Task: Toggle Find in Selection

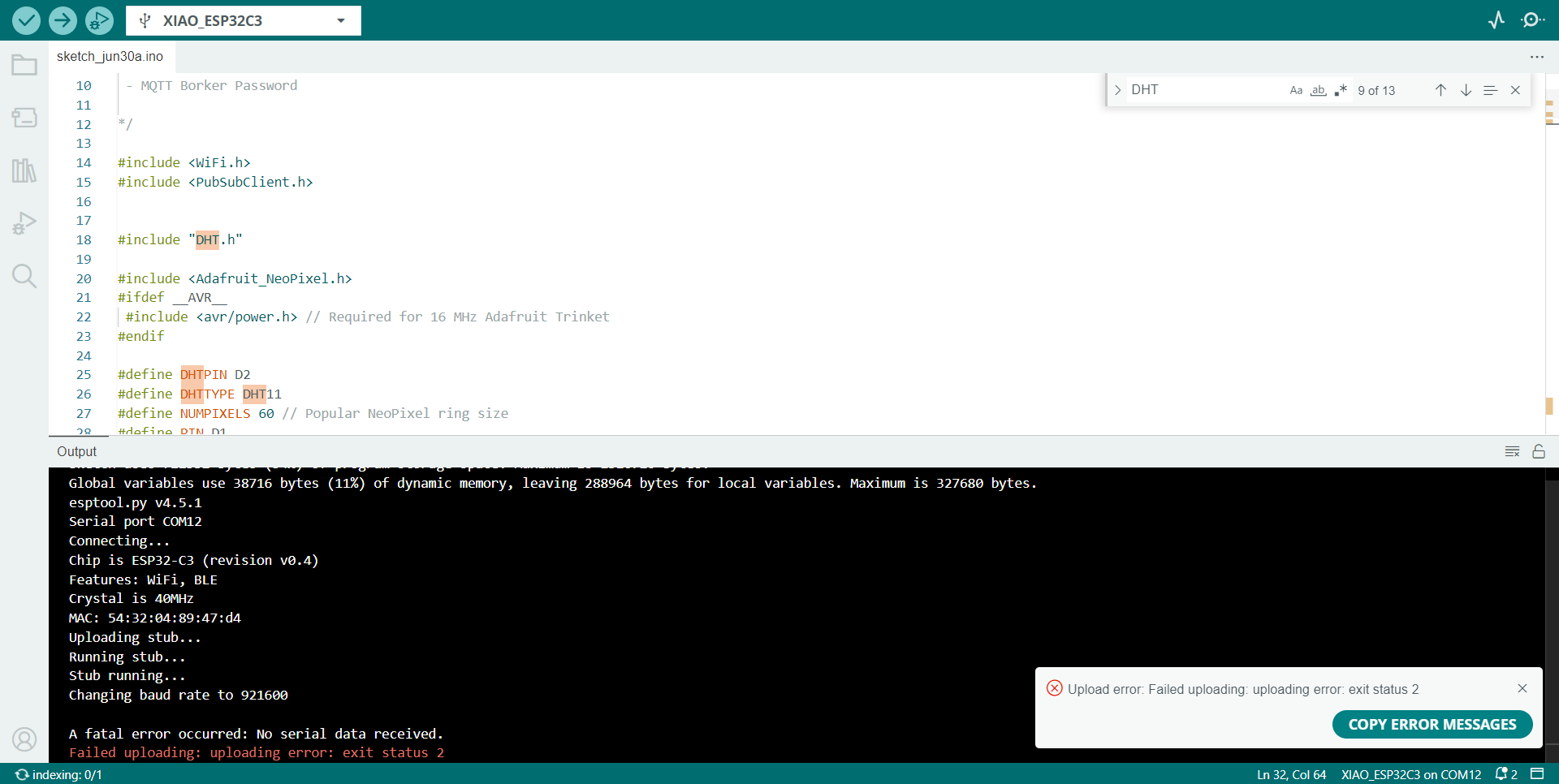Action: [x=1490, y=90]
